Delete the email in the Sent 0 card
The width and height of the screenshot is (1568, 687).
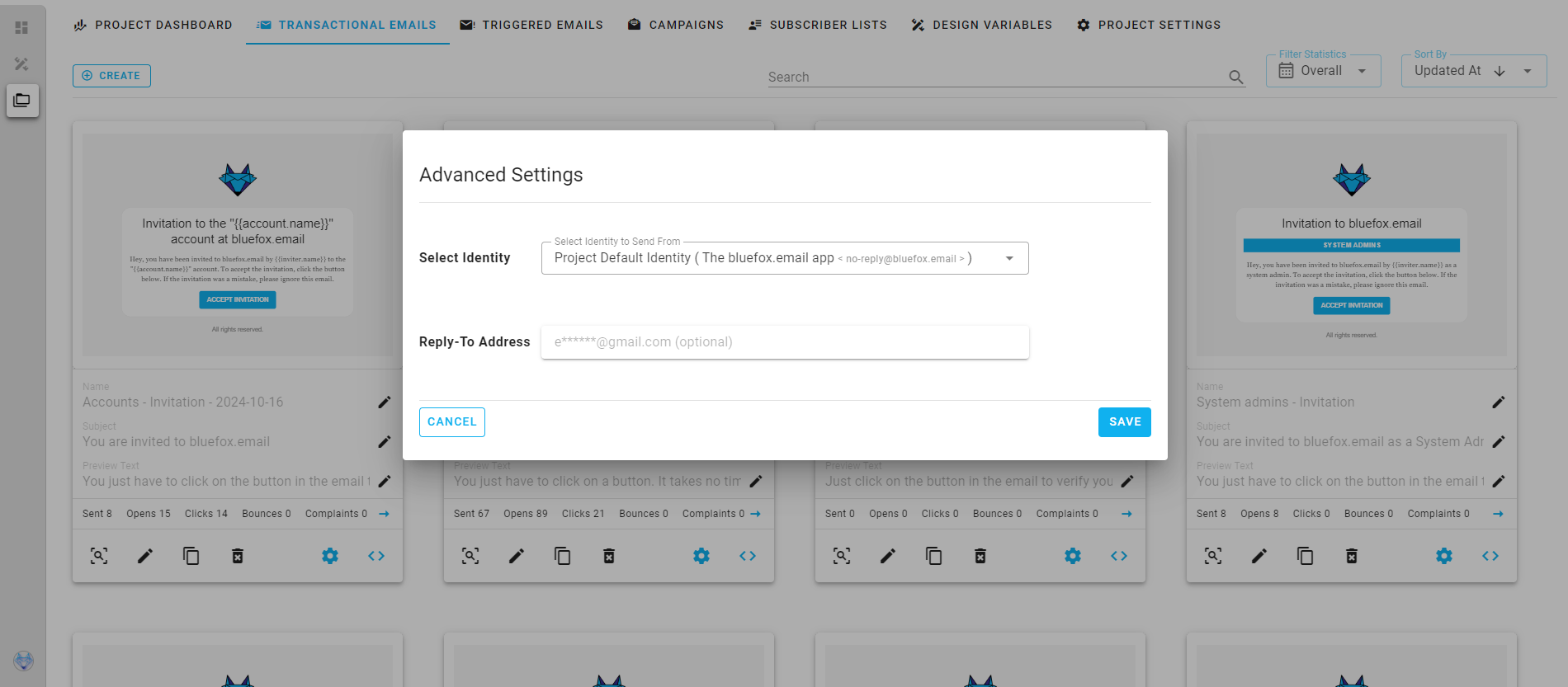tap(980, 556)
